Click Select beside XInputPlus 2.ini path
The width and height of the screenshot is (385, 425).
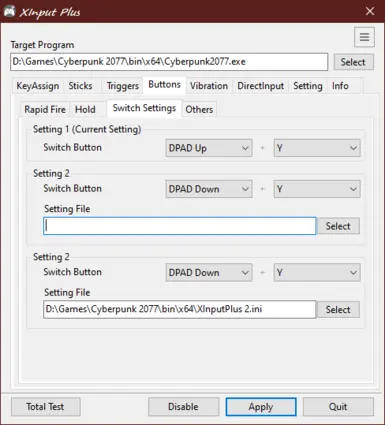point(338,310)
